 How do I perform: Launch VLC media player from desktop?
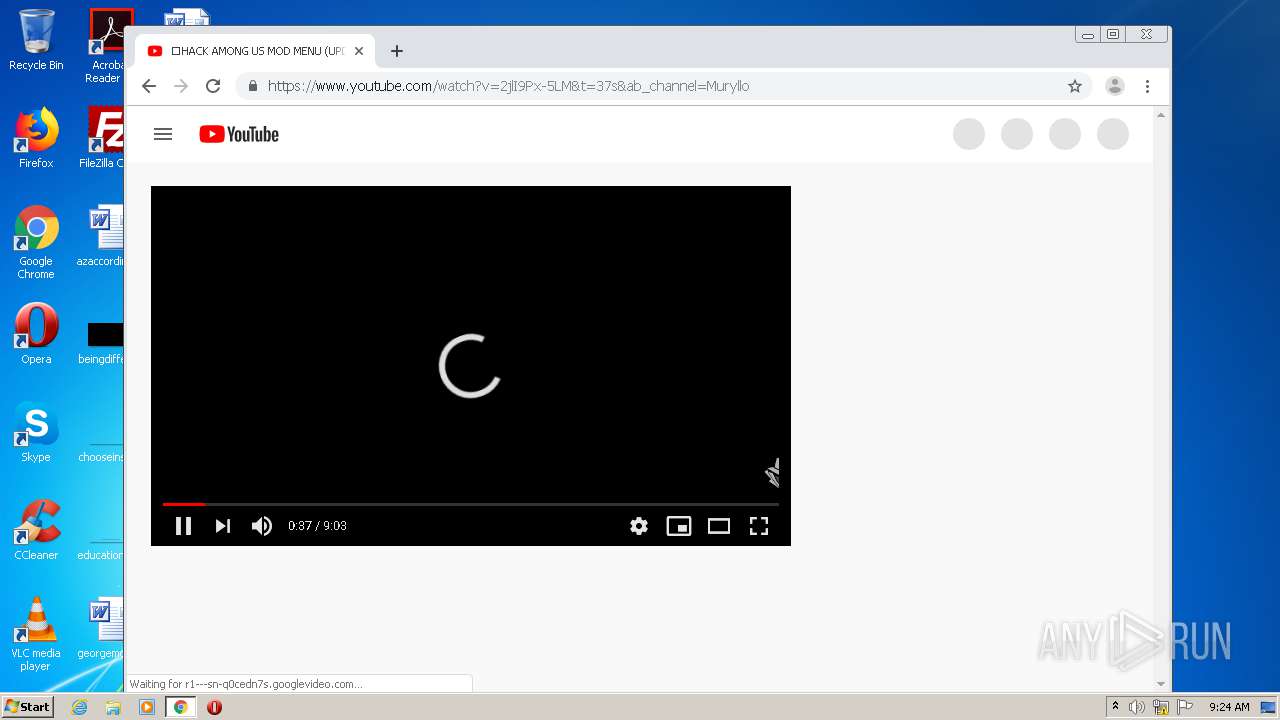point(36,634)
